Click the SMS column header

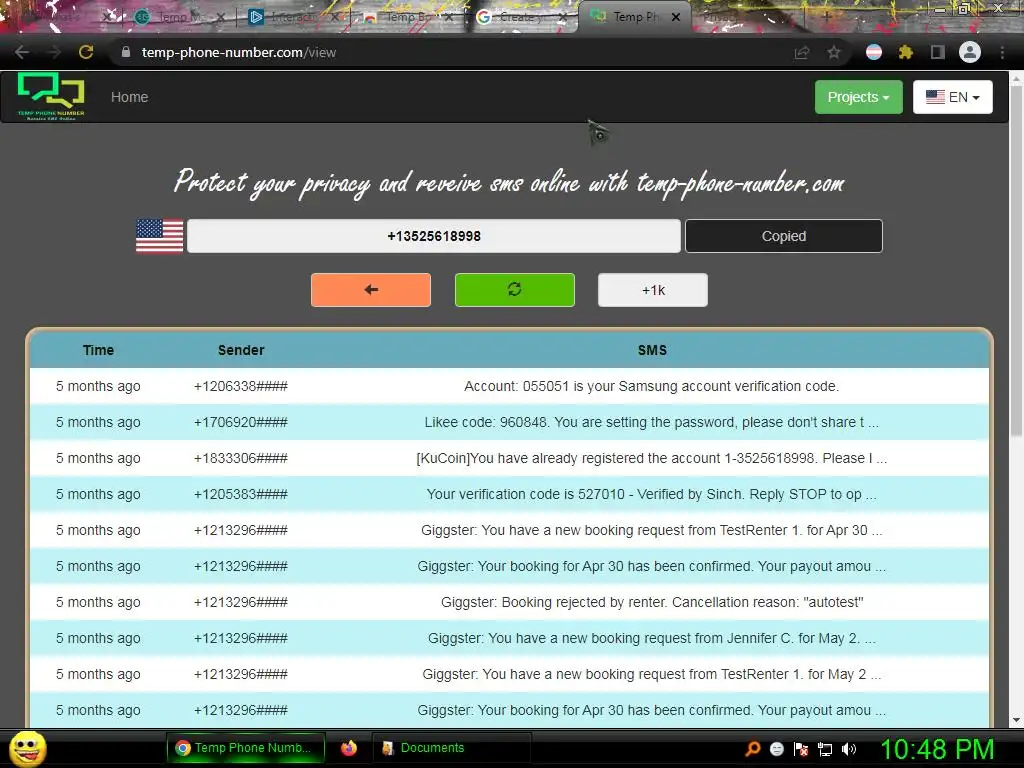tap(652, 350)
